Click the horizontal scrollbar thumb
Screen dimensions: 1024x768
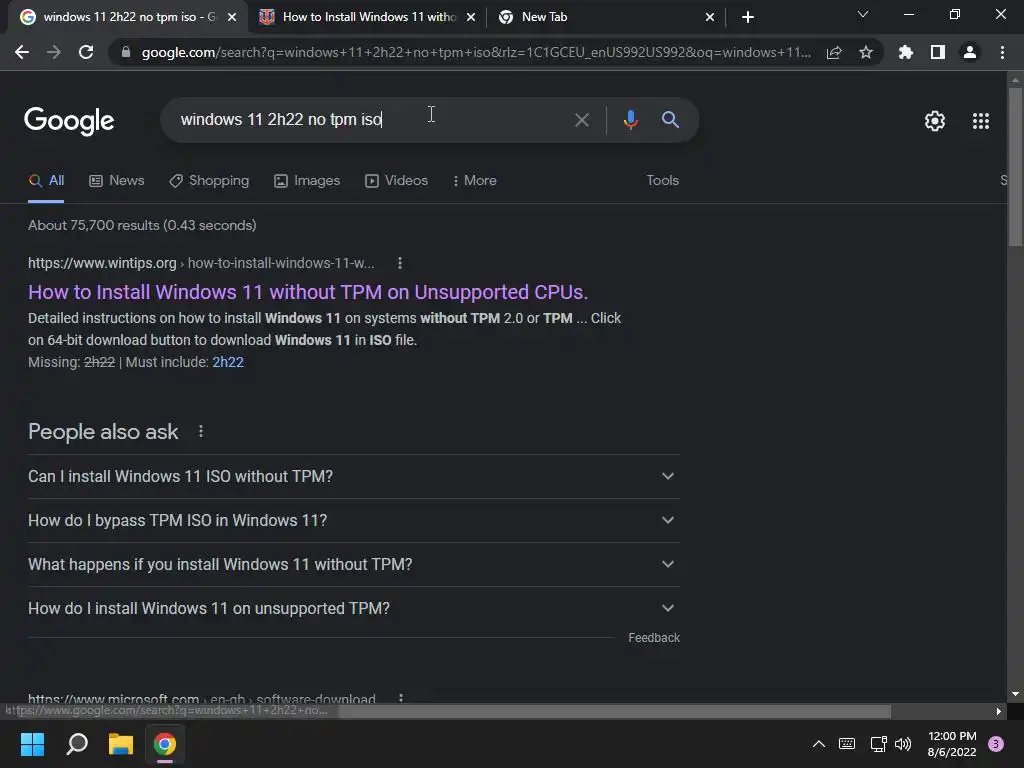pos(615,711)
